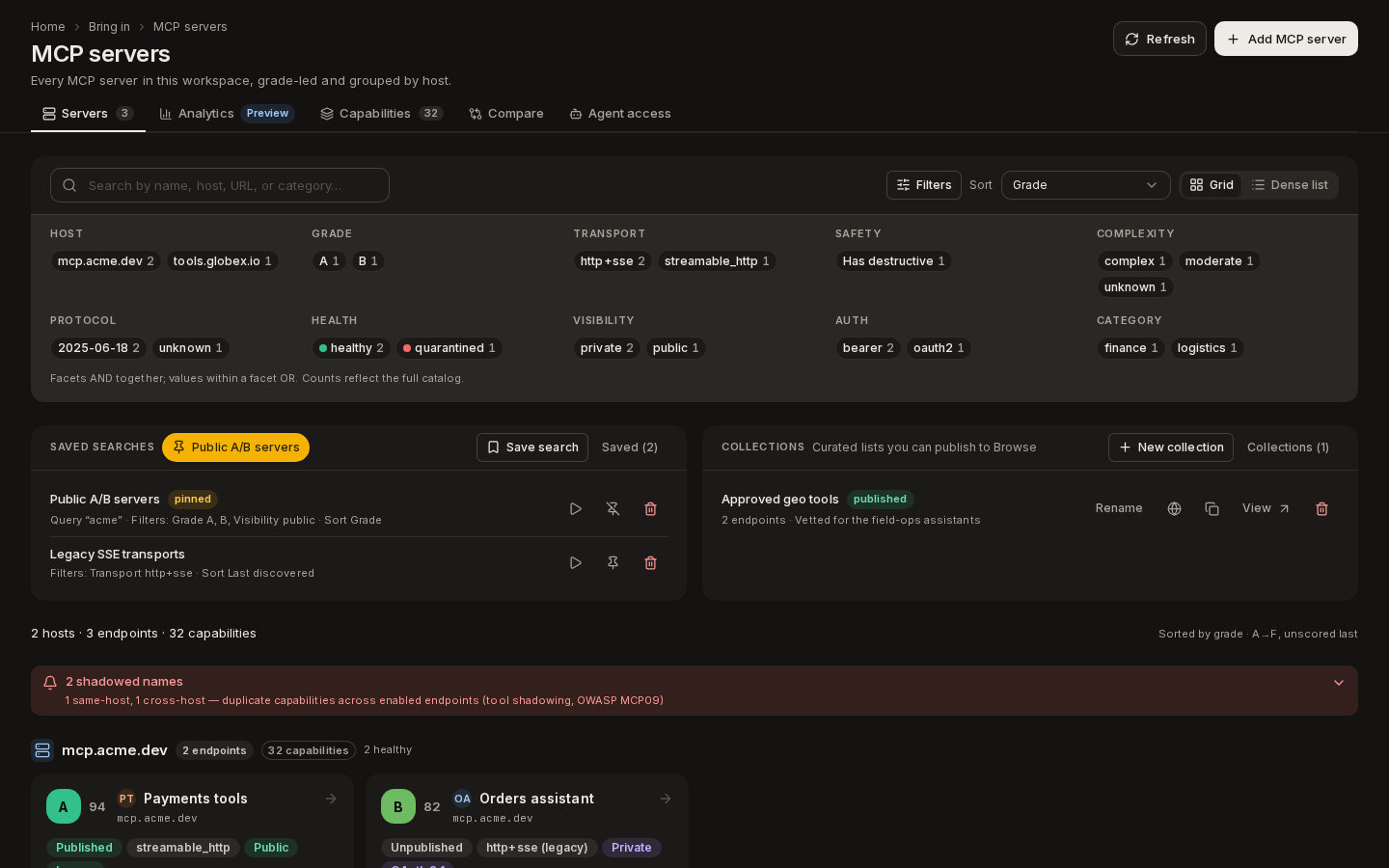
Task: Open the Agent access tab
Action: tap(620, 114)
